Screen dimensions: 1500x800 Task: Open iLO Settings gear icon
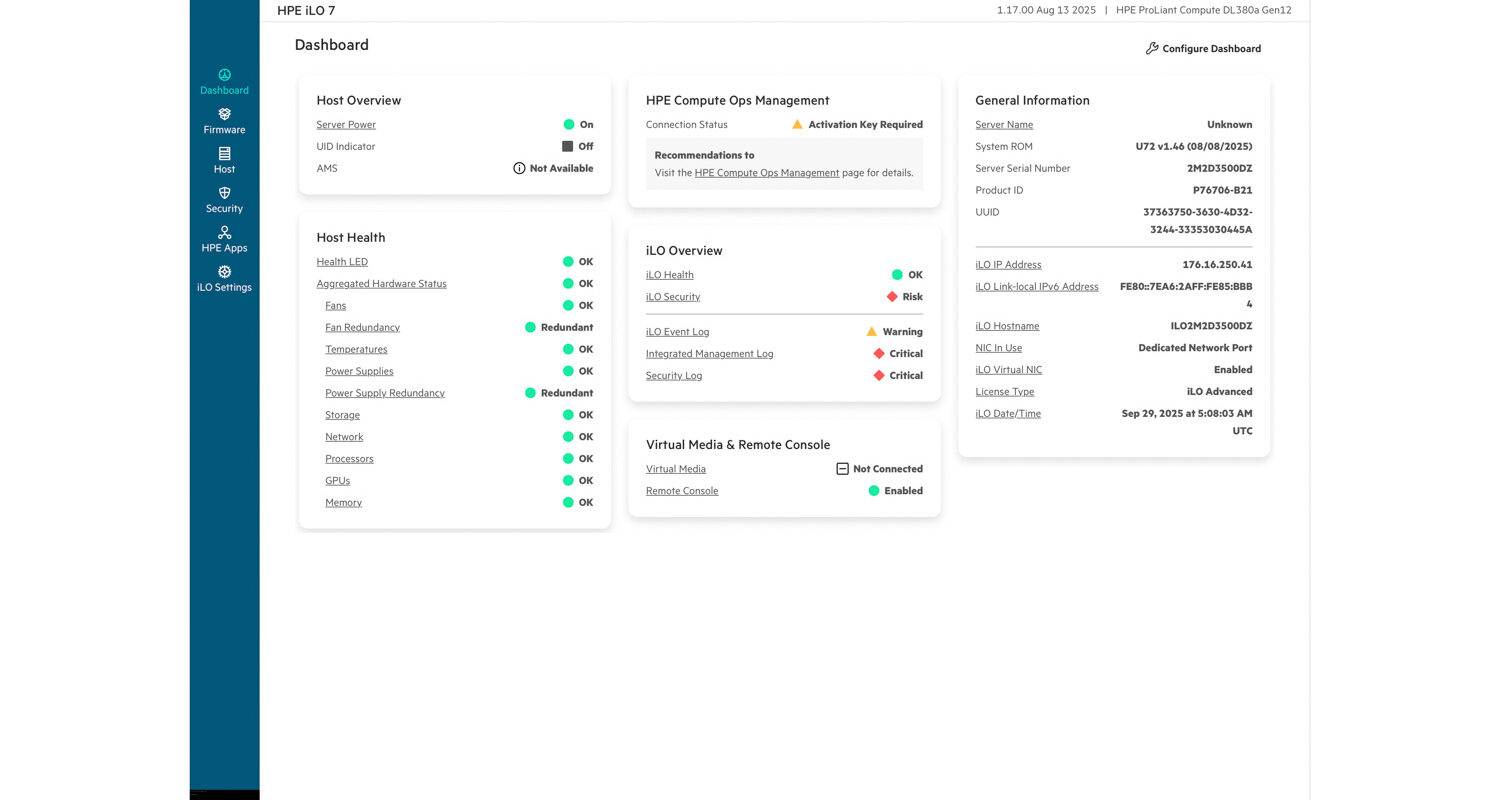coord(224,272)
